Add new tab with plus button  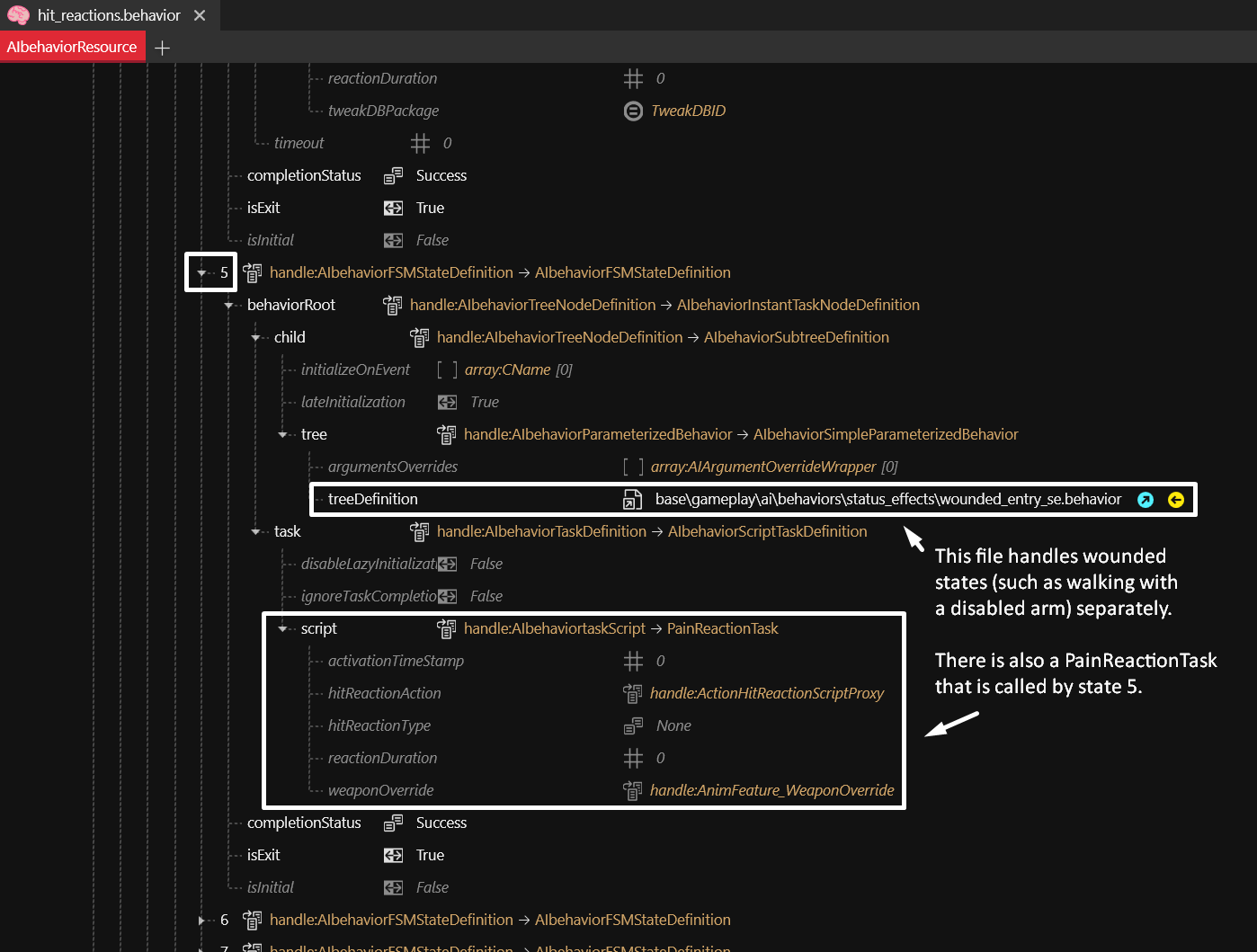pyautogui.click(x=162, y=48)
